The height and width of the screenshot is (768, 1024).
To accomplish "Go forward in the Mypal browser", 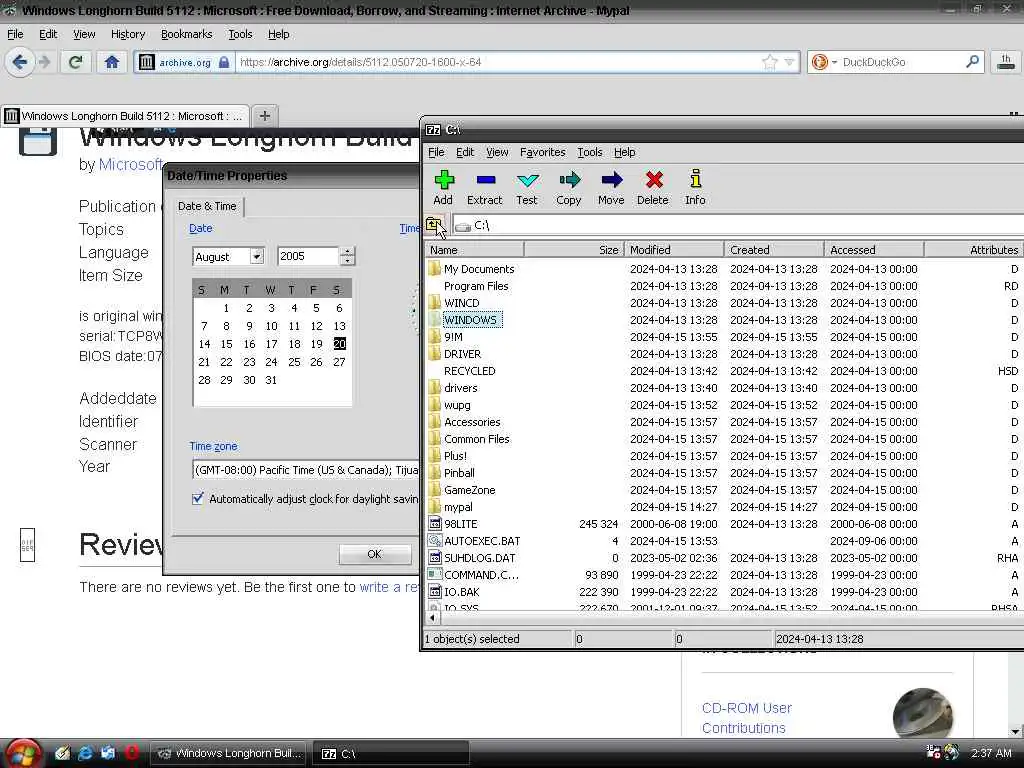I will [x=44, y=63].
